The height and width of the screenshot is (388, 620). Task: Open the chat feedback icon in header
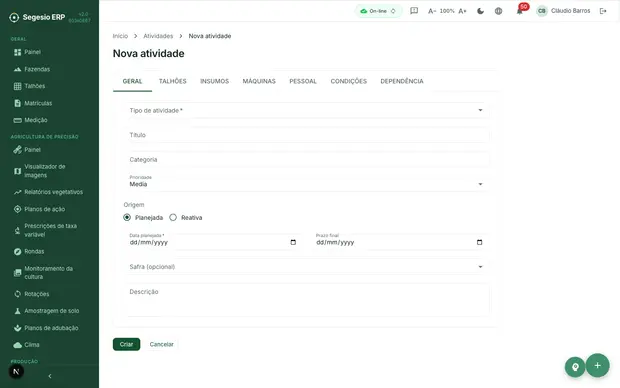(414, 11)
